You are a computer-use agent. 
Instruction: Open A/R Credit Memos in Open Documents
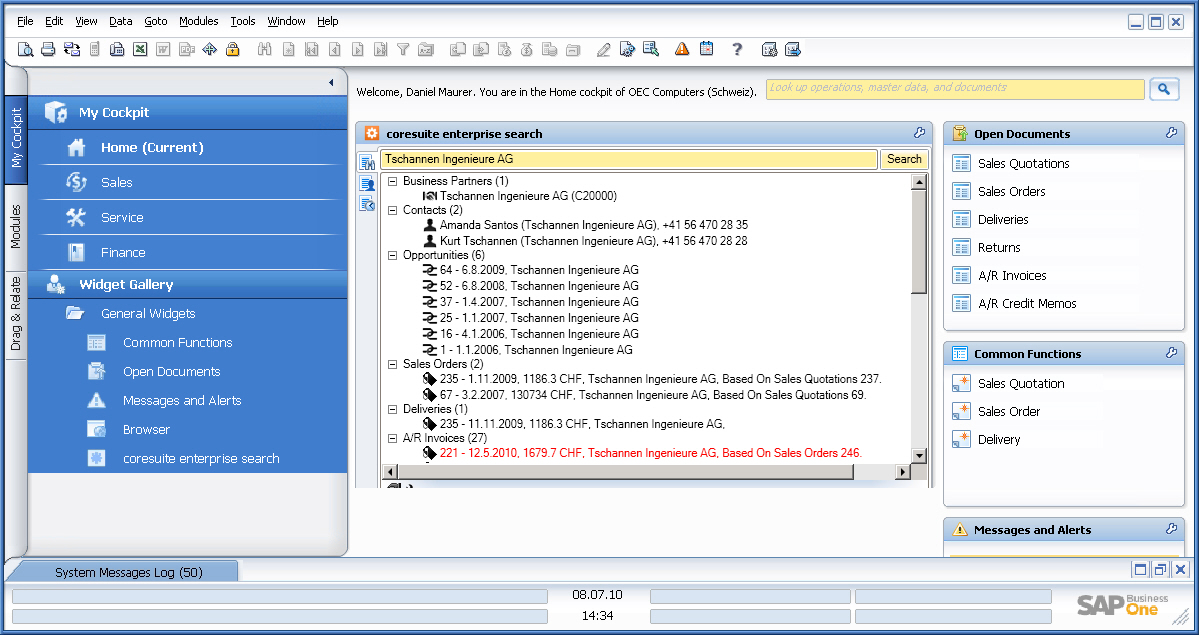pyautogui.click(x=1027, y=304)
